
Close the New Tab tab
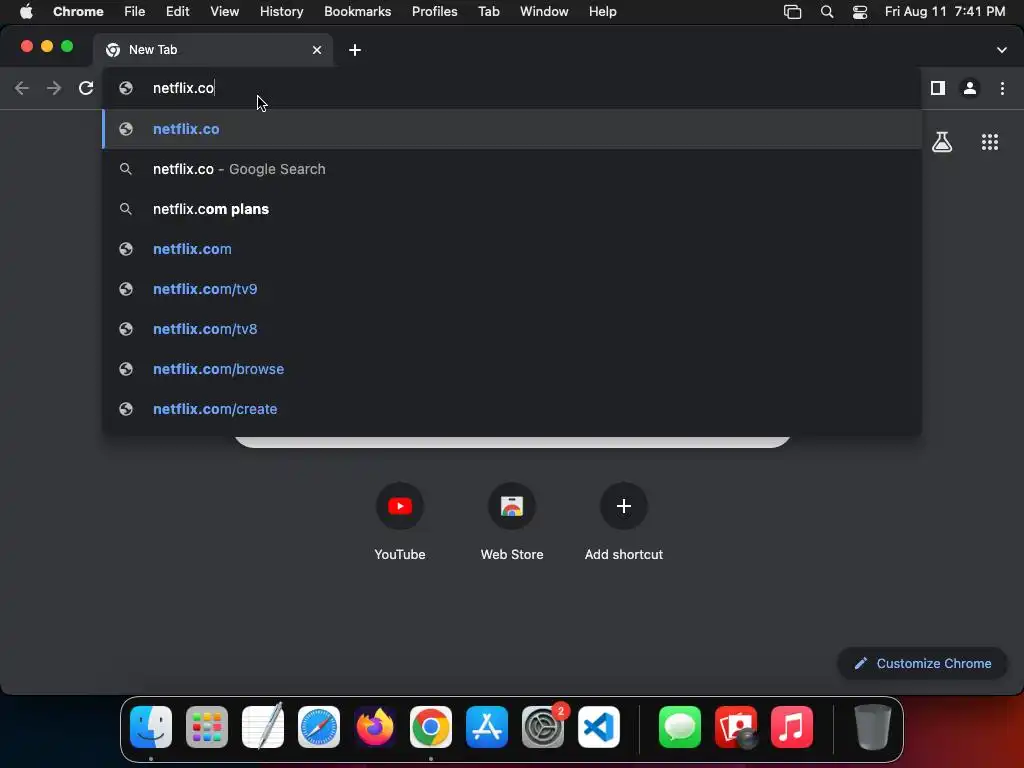click(x=317, y=50)
